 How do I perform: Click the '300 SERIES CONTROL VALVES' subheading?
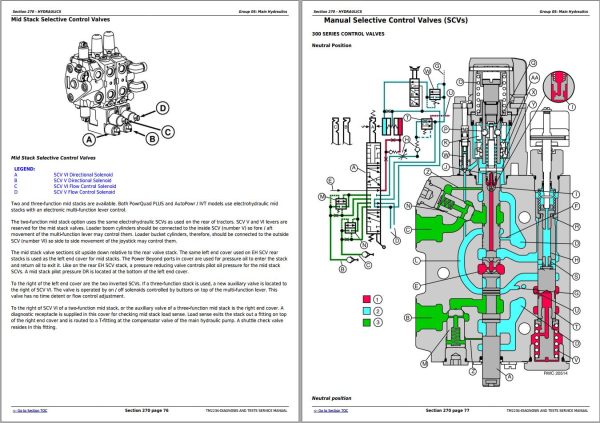tap(348, 34)
